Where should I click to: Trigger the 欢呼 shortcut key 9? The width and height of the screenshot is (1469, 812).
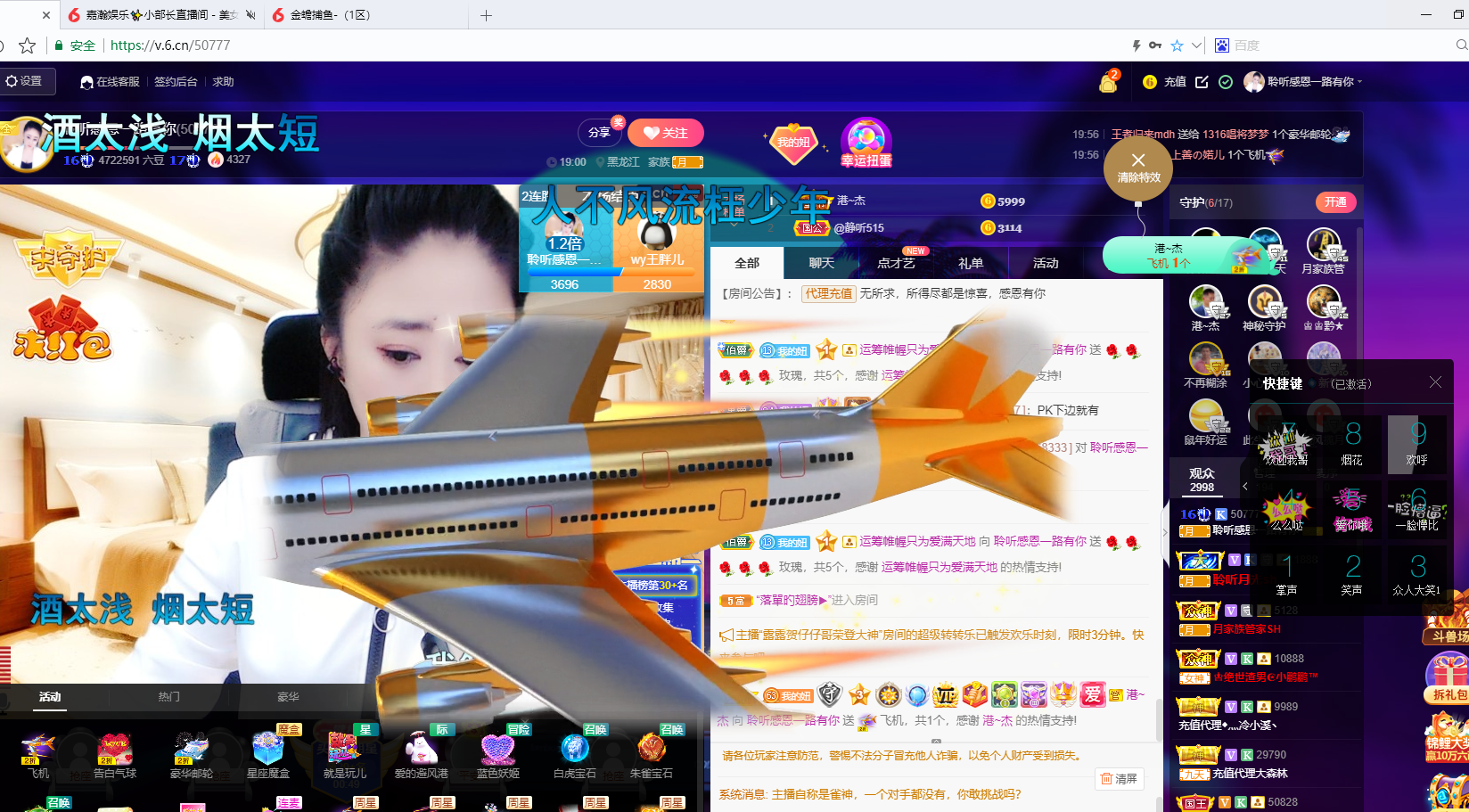click(x=1417, y=443)
